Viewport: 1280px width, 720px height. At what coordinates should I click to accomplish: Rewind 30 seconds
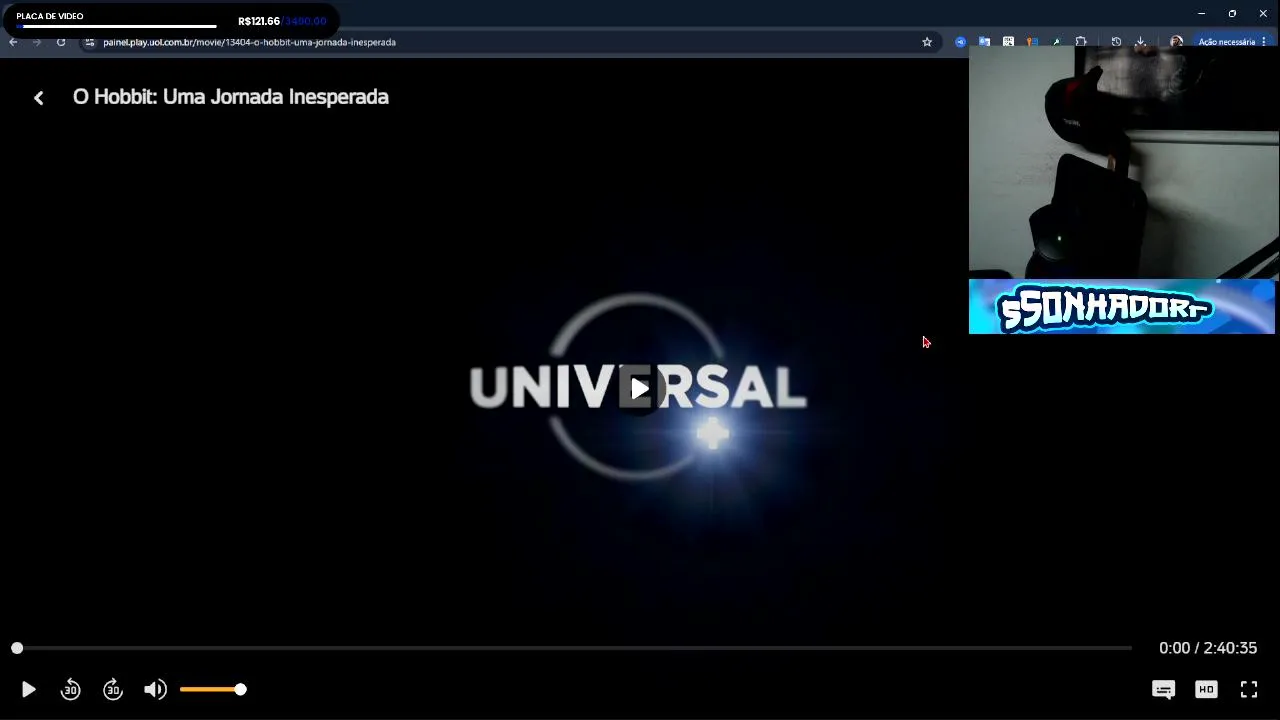(70, 689)
